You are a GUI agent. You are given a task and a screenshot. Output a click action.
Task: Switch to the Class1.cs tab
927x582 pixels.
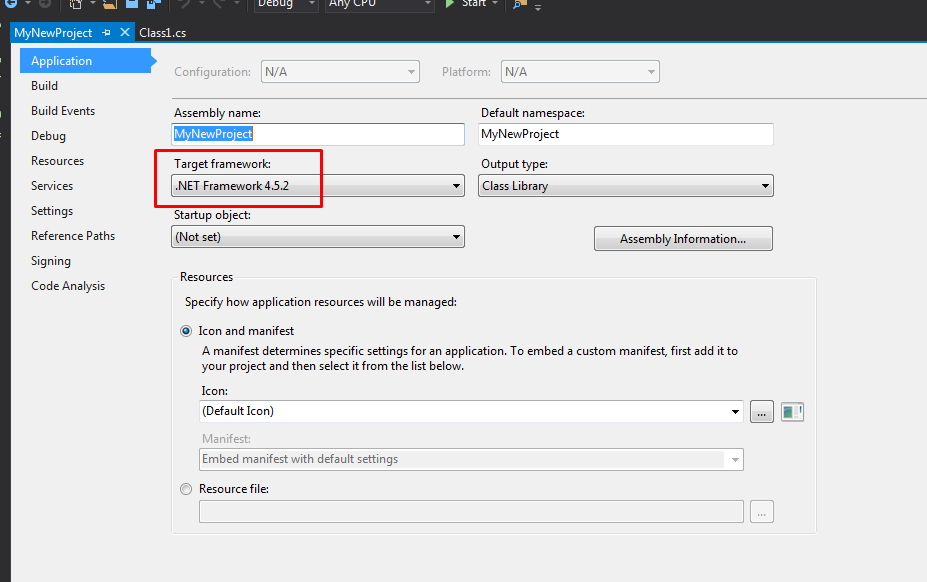coord(163,33)
